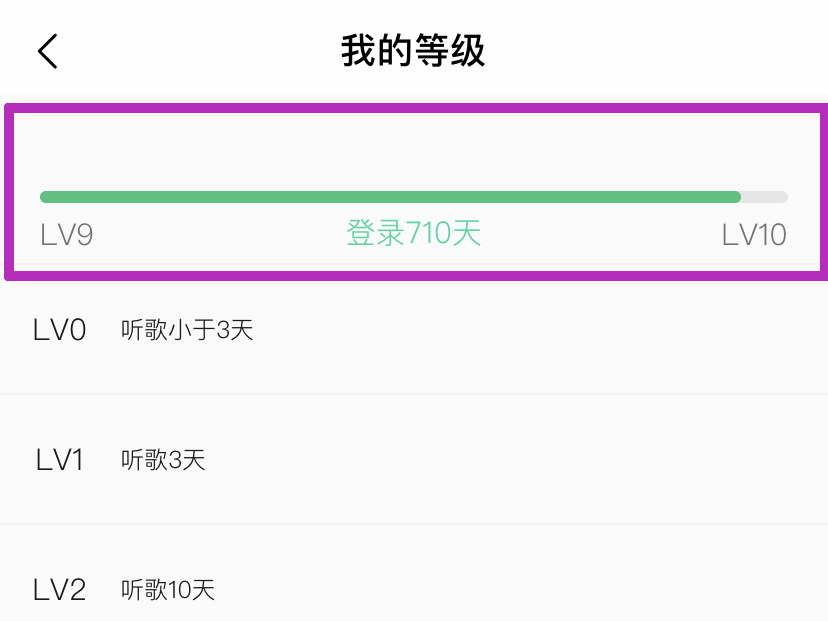This screenshot has height=621, width=828.
Task: Open the LV0 level row
Action: click(413, 330)
